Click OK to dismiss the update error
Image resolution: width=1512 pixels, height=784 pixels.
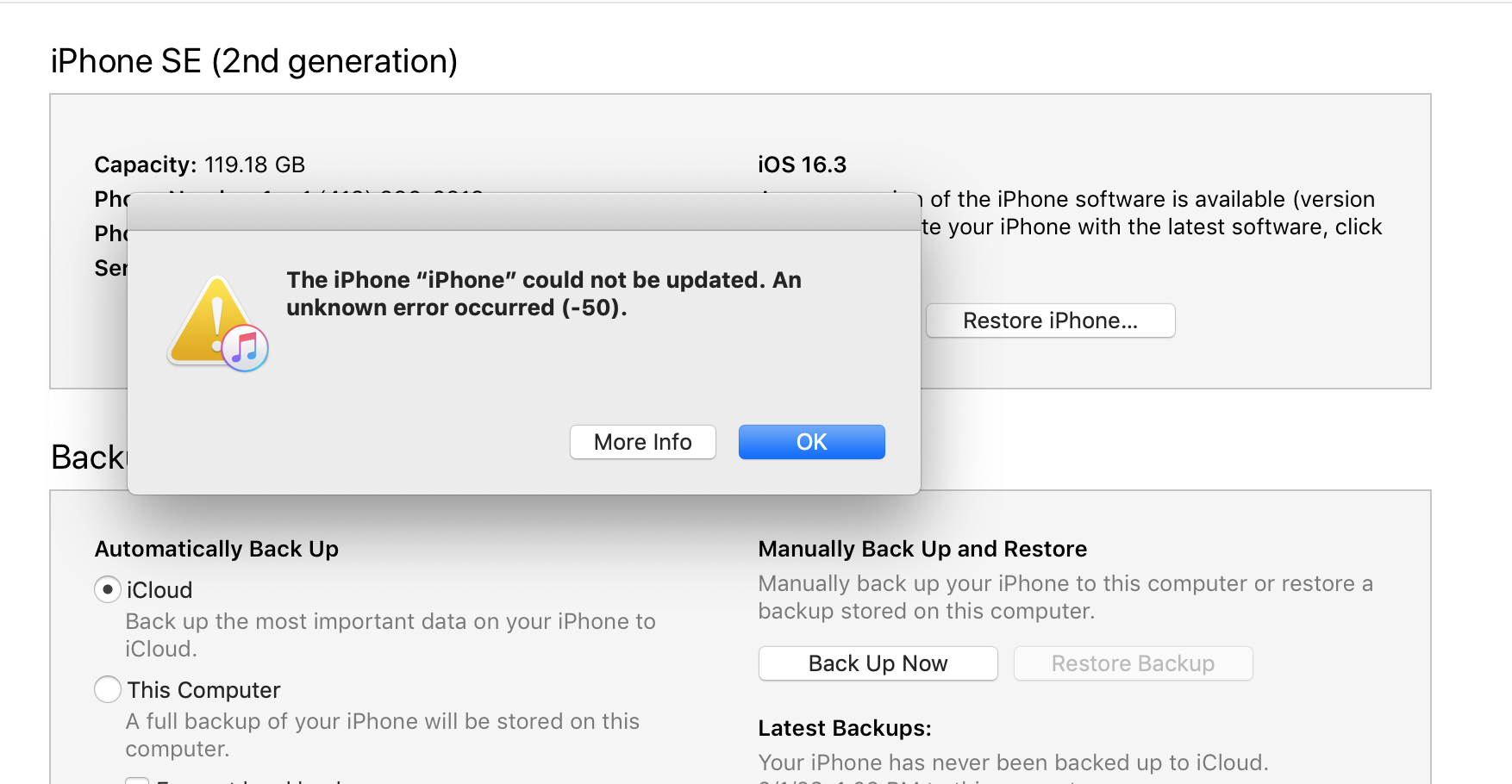pyautogui.click(x=811, y=442)
